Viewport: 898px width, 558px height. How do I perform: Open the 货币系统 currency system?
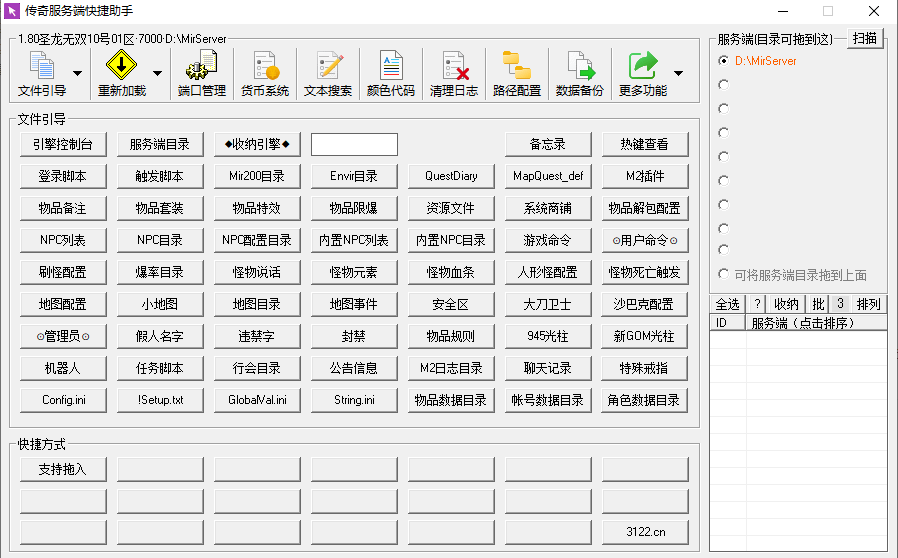pos(265,73)
